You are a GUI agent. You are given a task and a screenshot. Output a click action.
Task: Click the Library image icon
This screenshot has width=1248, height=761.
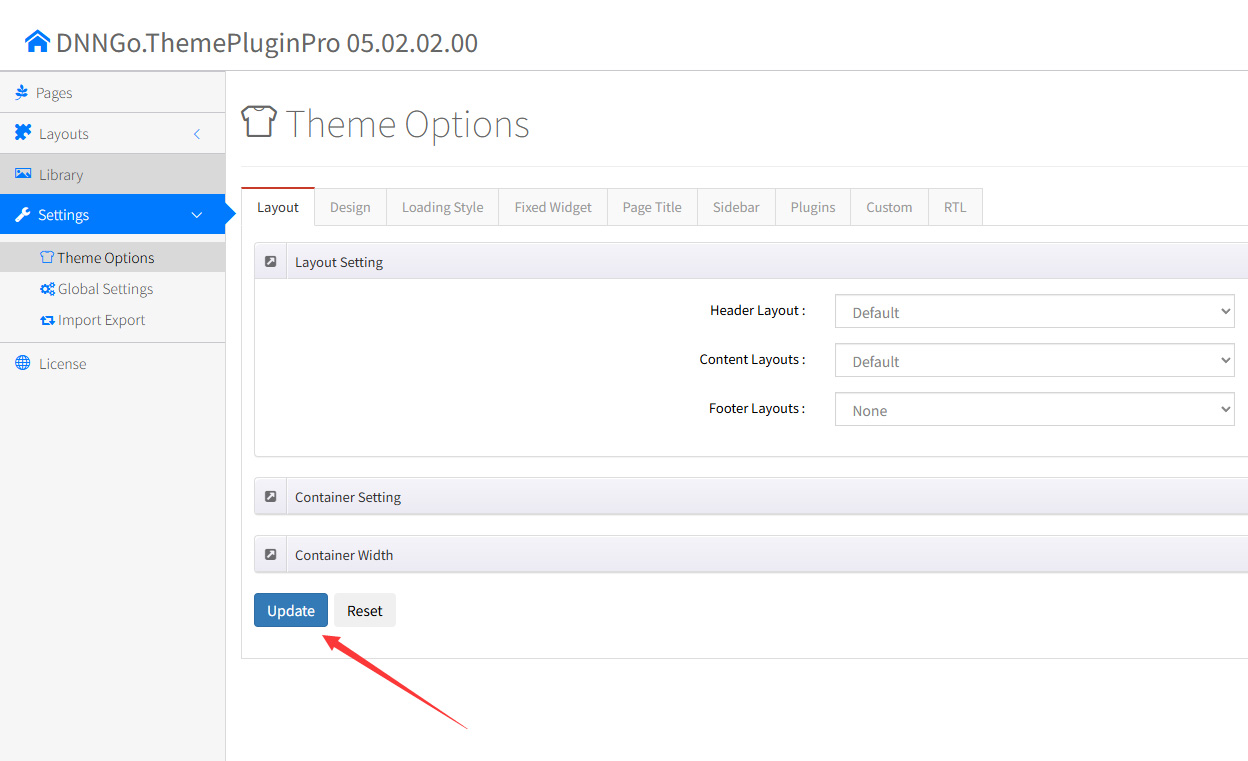click(23, 174)
